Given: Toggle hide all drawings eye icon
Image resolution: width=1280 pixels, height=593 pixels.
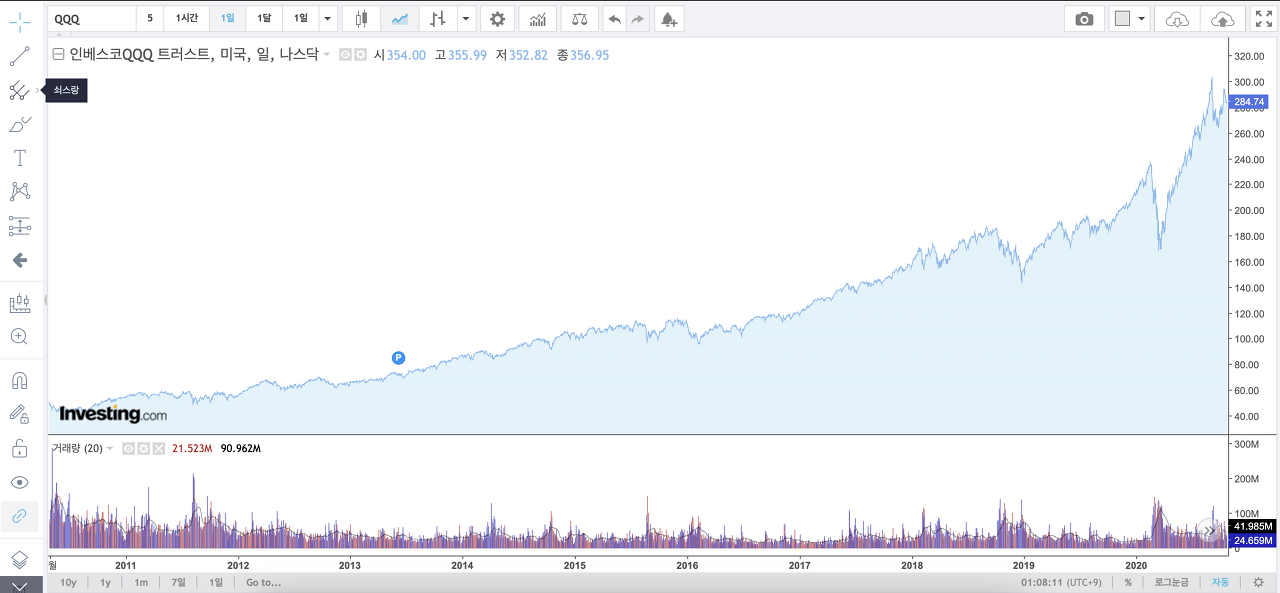Looking at the screenshot, I should click(x=19, y=482).
